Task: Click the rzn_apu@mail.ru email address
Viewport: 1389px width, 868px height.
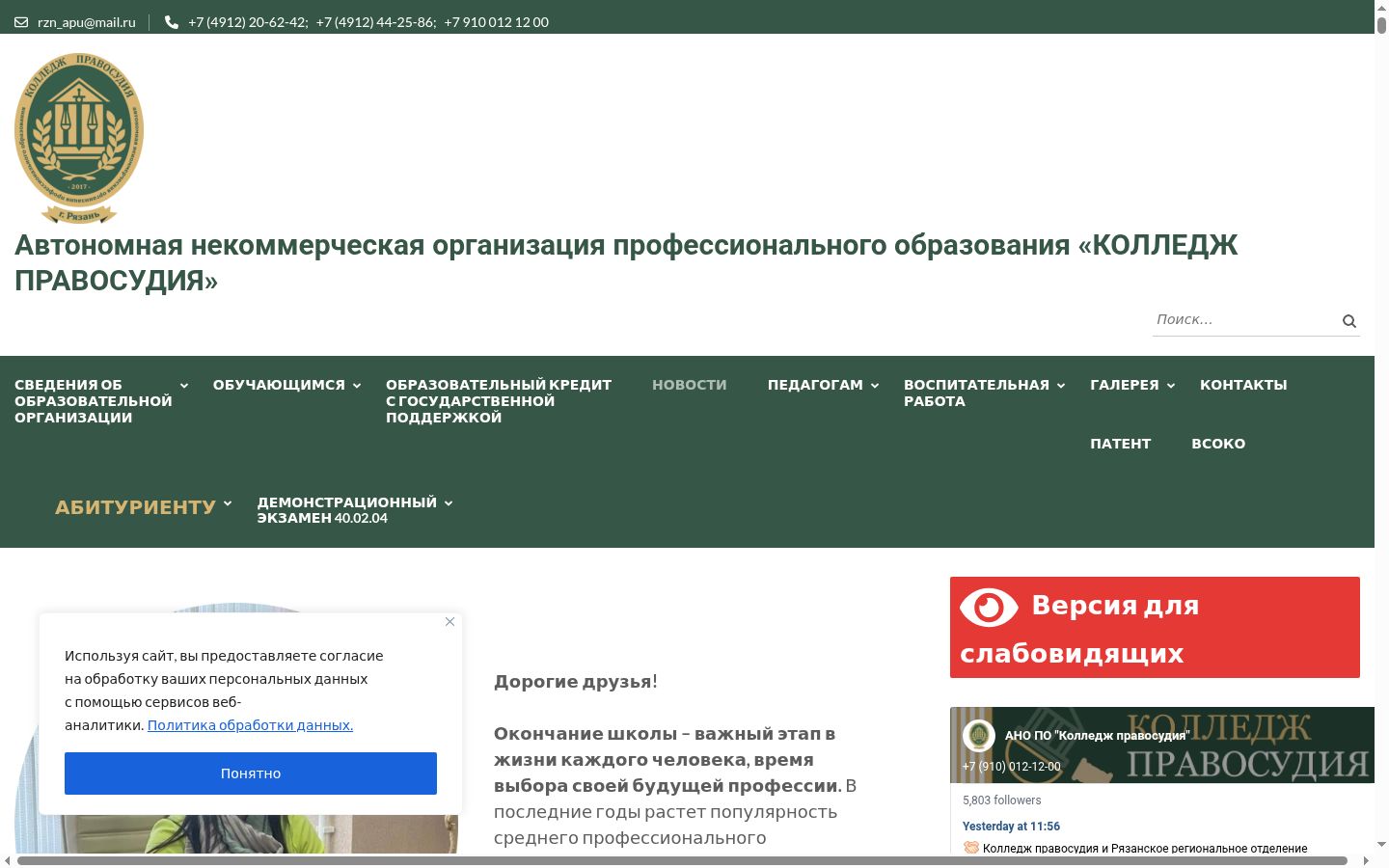Action: [87, 22]
